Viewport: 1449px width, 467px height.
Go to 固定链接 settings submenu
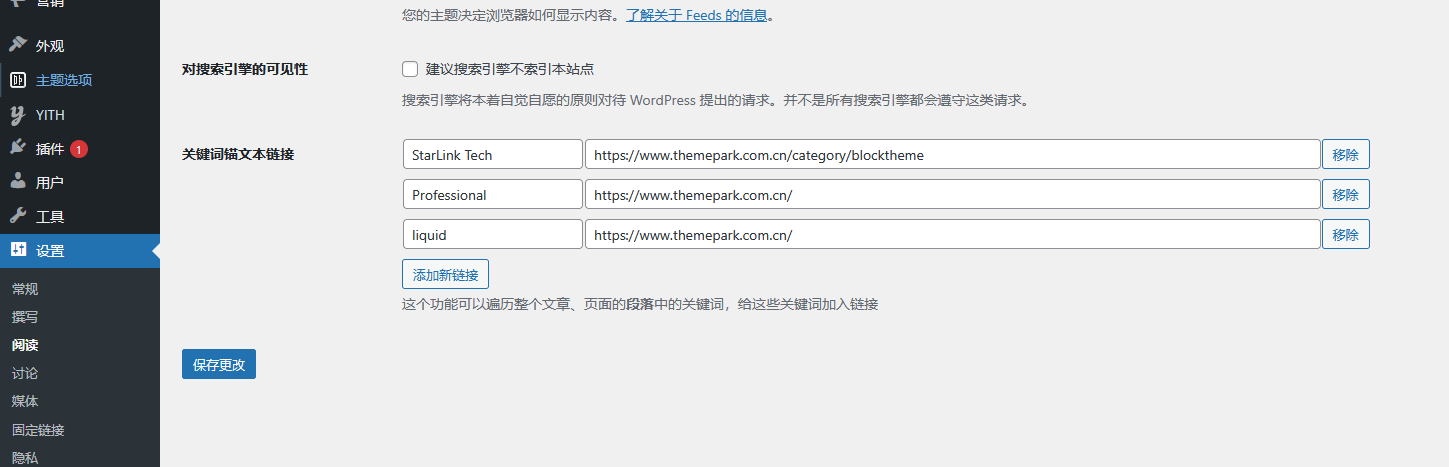tap(38, 430)
